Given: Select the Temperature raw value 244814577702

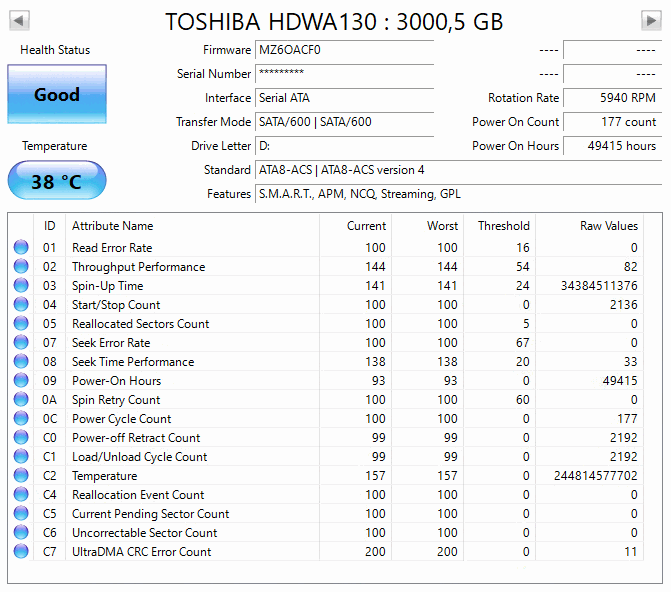Looking at the screenshot, I should [x=596, y=476].
